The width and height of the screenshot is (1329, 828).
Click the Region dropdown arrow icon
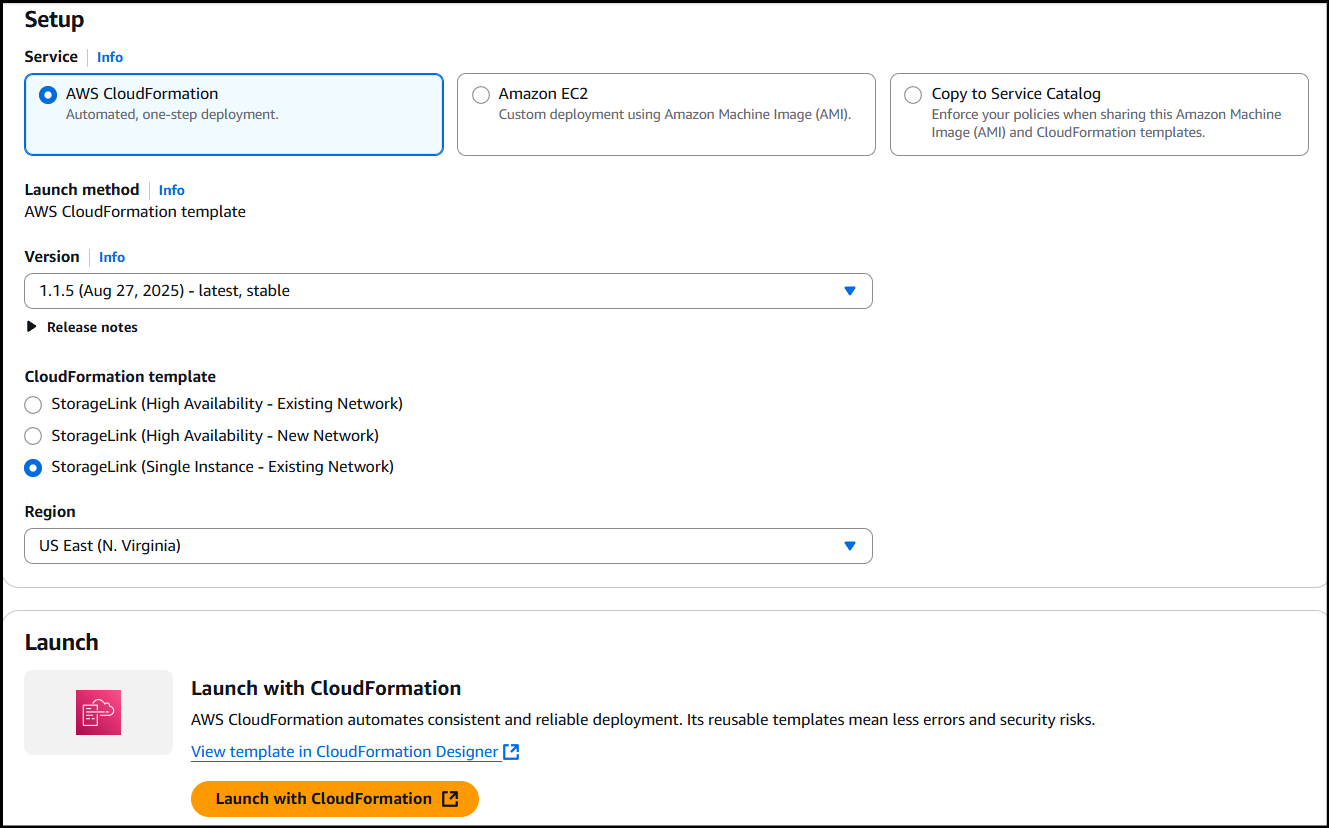click(x=850, y=546)
